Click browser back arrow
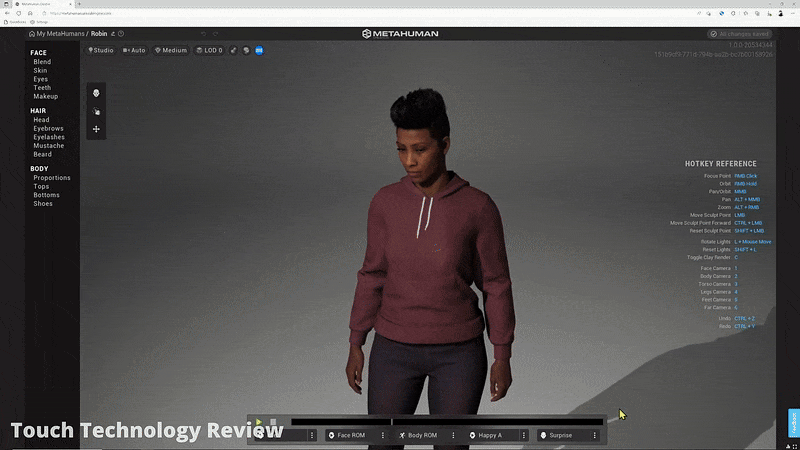 tap(7, 13)
